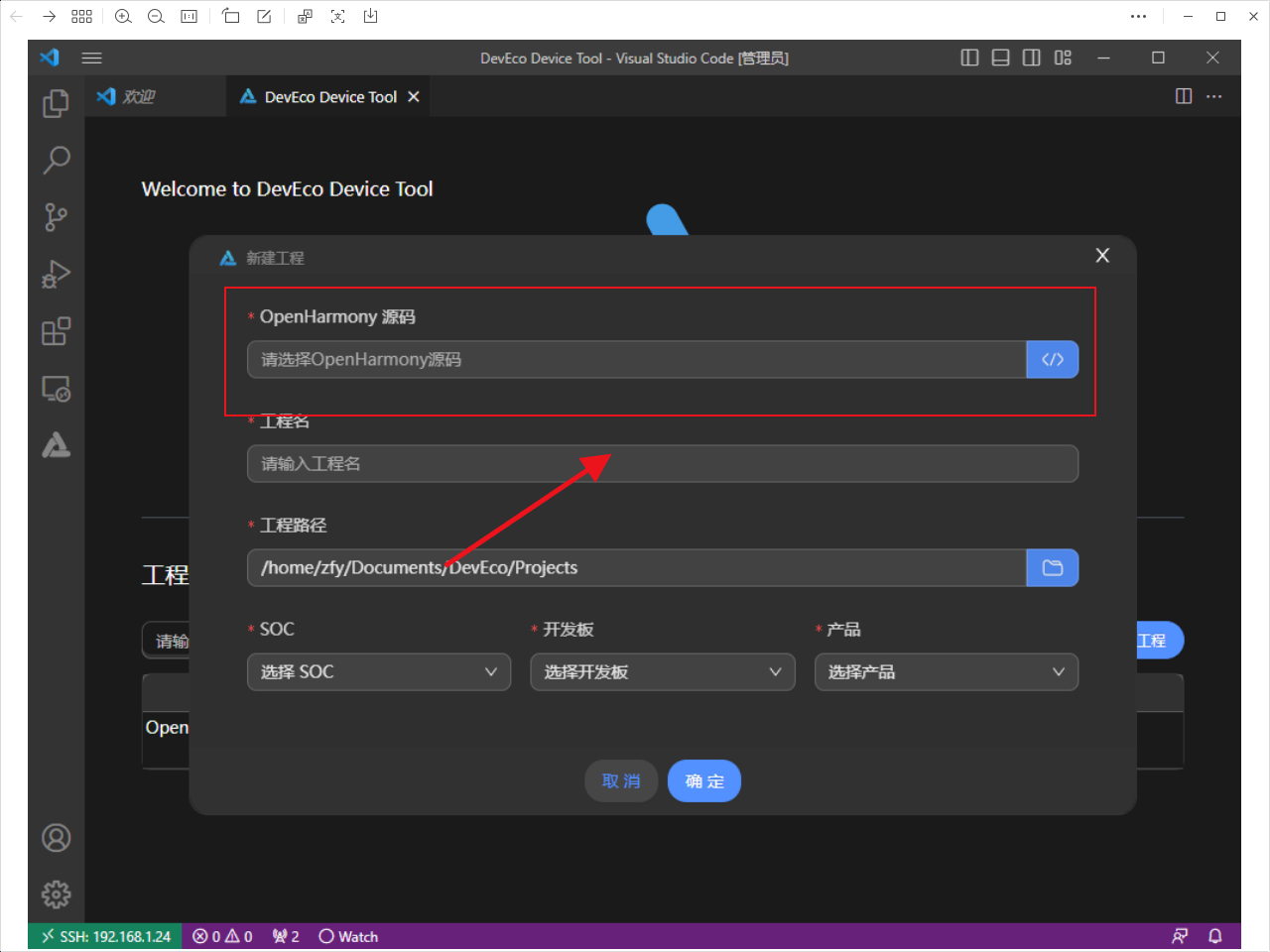Open Source Control view in activity bar
This screenshot has height=952, width=1270.
point(56,217)
